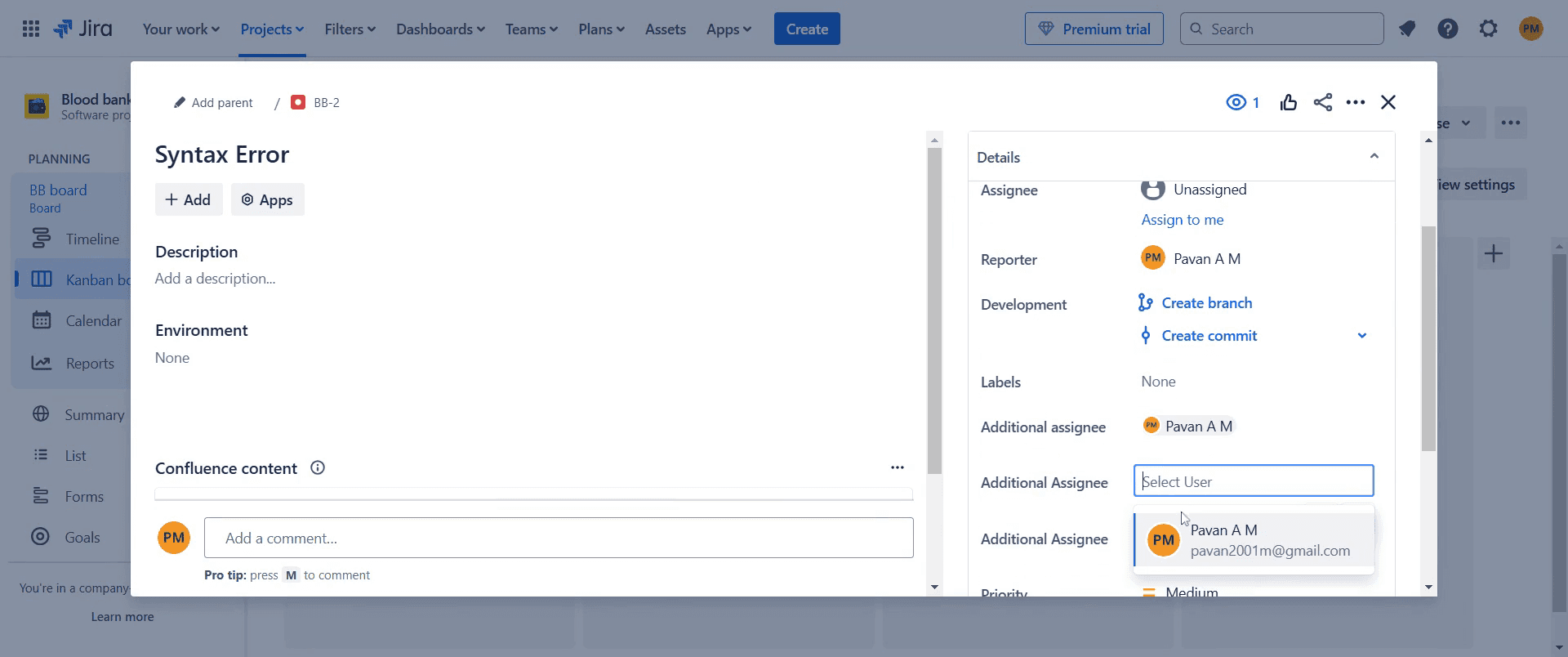The image size is (1568, 657).
Task: Click Create commit link
Action: coord(1197,336)
